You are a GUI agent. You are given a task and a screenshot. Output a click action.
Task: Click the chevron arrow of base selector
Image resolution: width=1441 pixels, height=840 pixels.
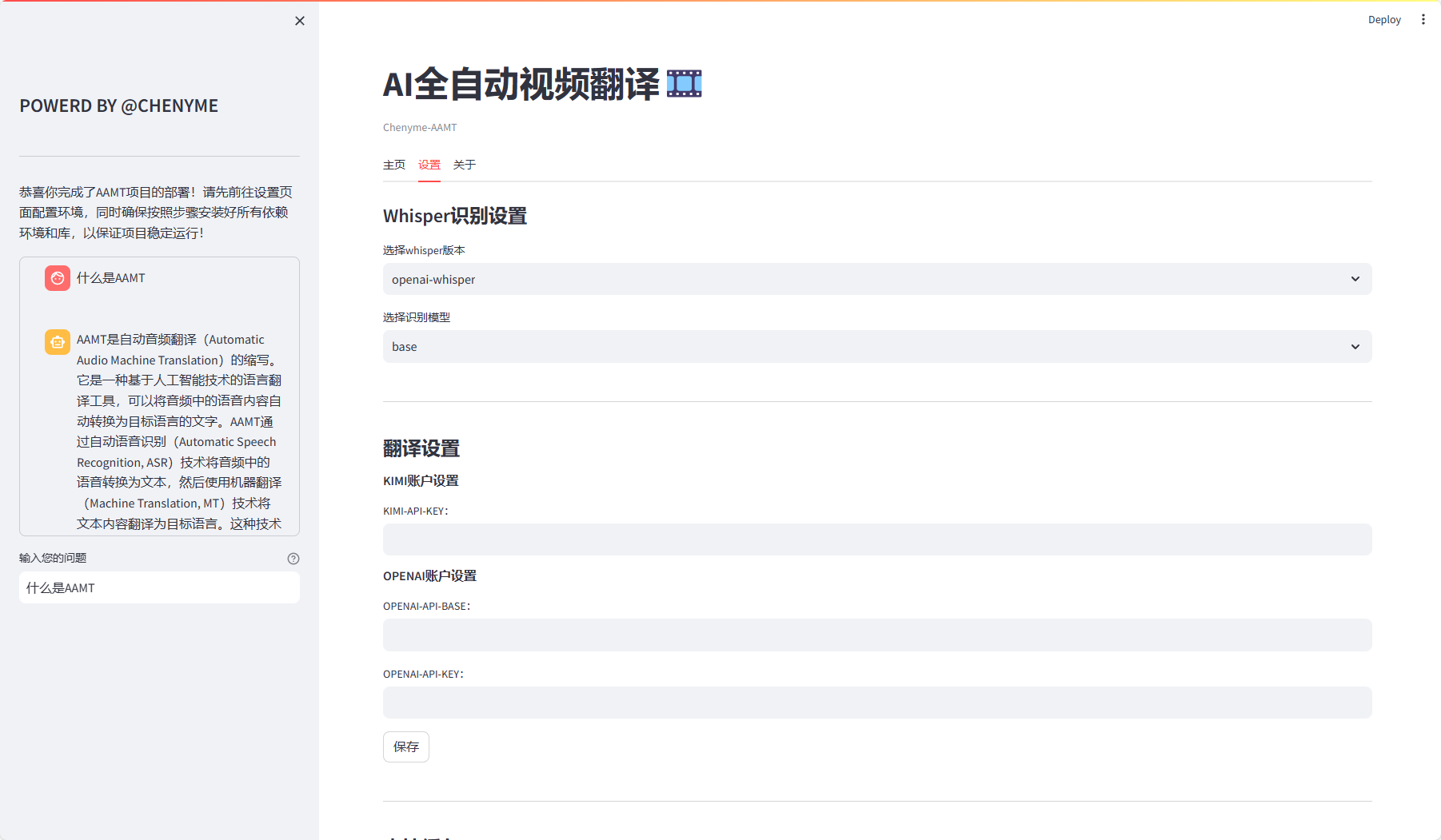point(1355,347)
